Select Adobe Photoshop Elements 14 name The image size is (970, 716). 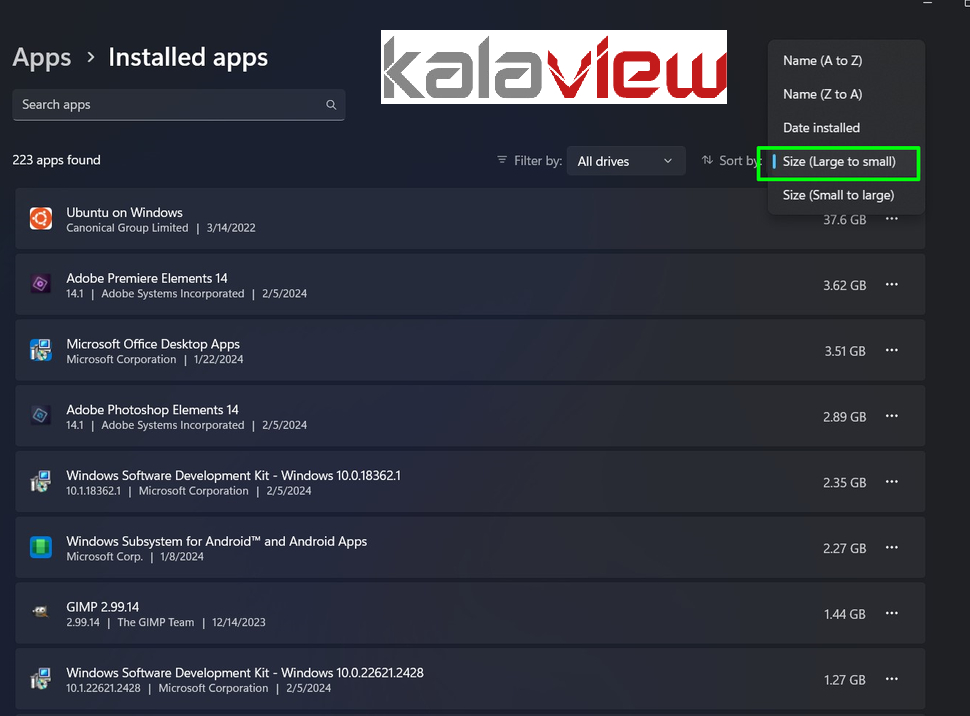tap(152, 410)
